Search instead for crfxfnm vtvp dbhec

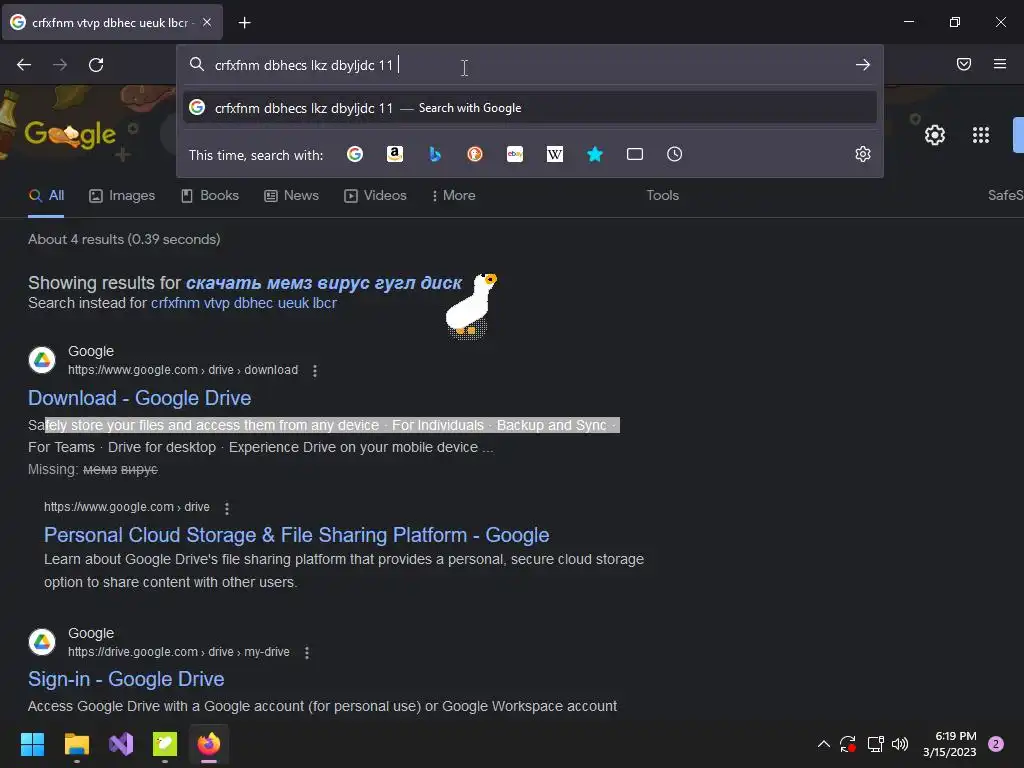[244, 304]
